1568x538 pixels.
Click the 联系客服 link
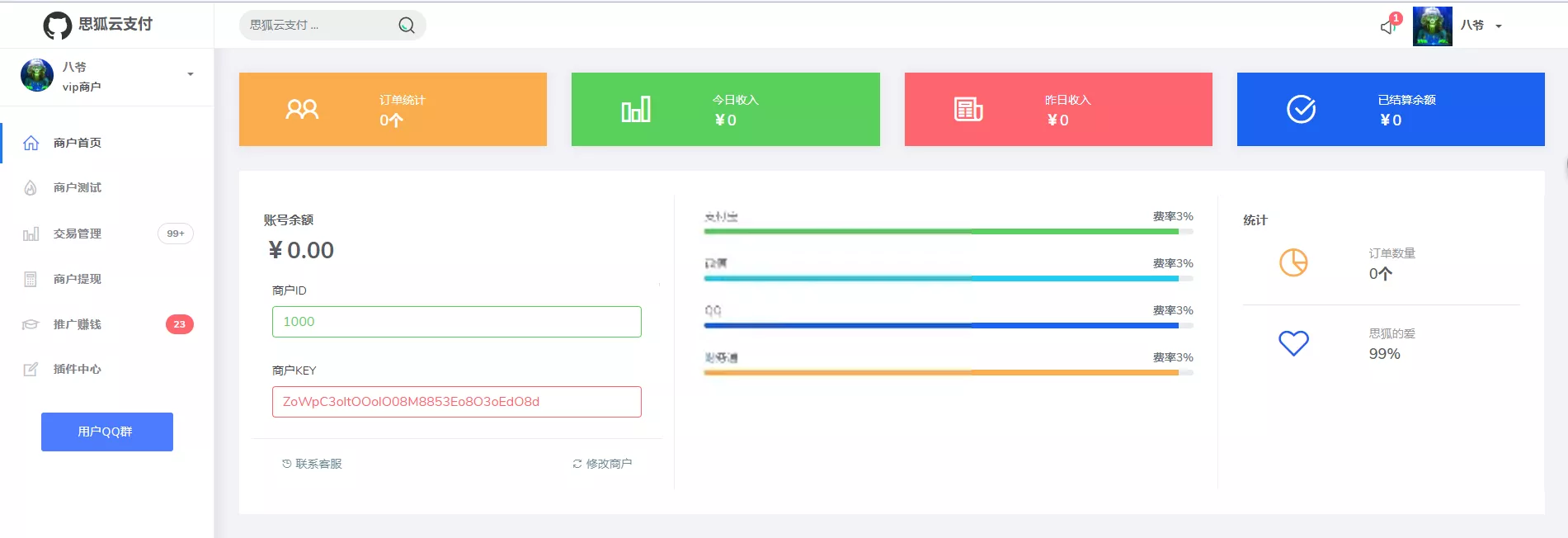[x=312, y=464]
